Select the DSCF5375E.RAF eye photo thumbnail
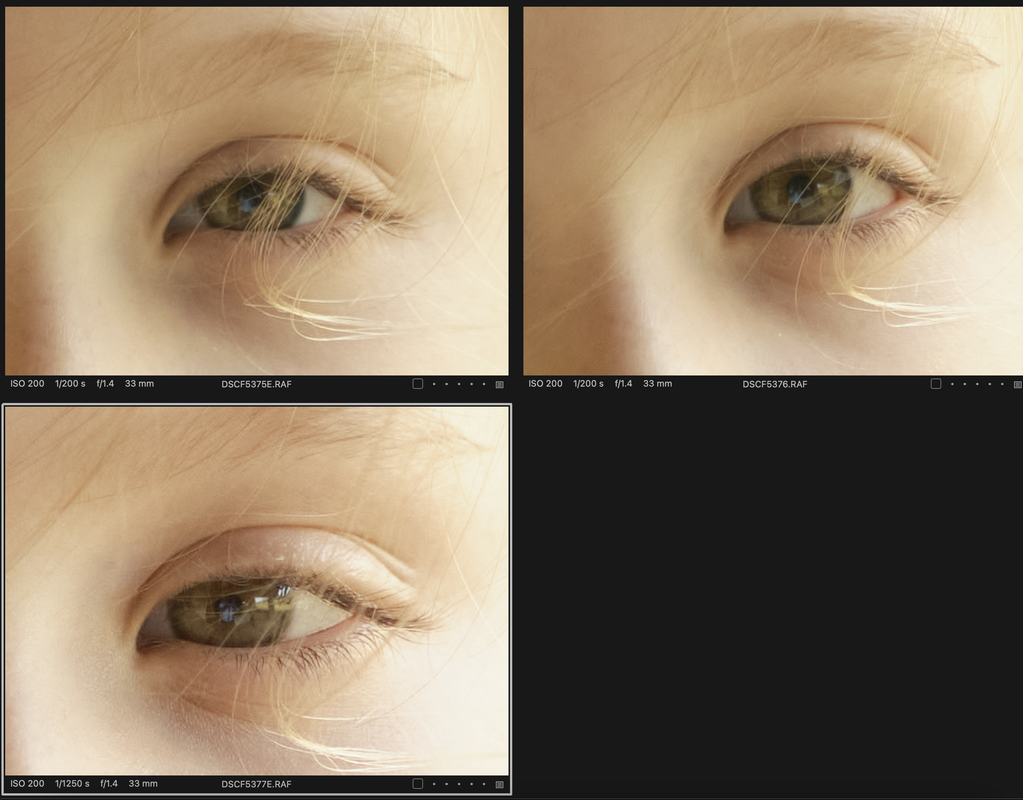 (x=256, y=191)
